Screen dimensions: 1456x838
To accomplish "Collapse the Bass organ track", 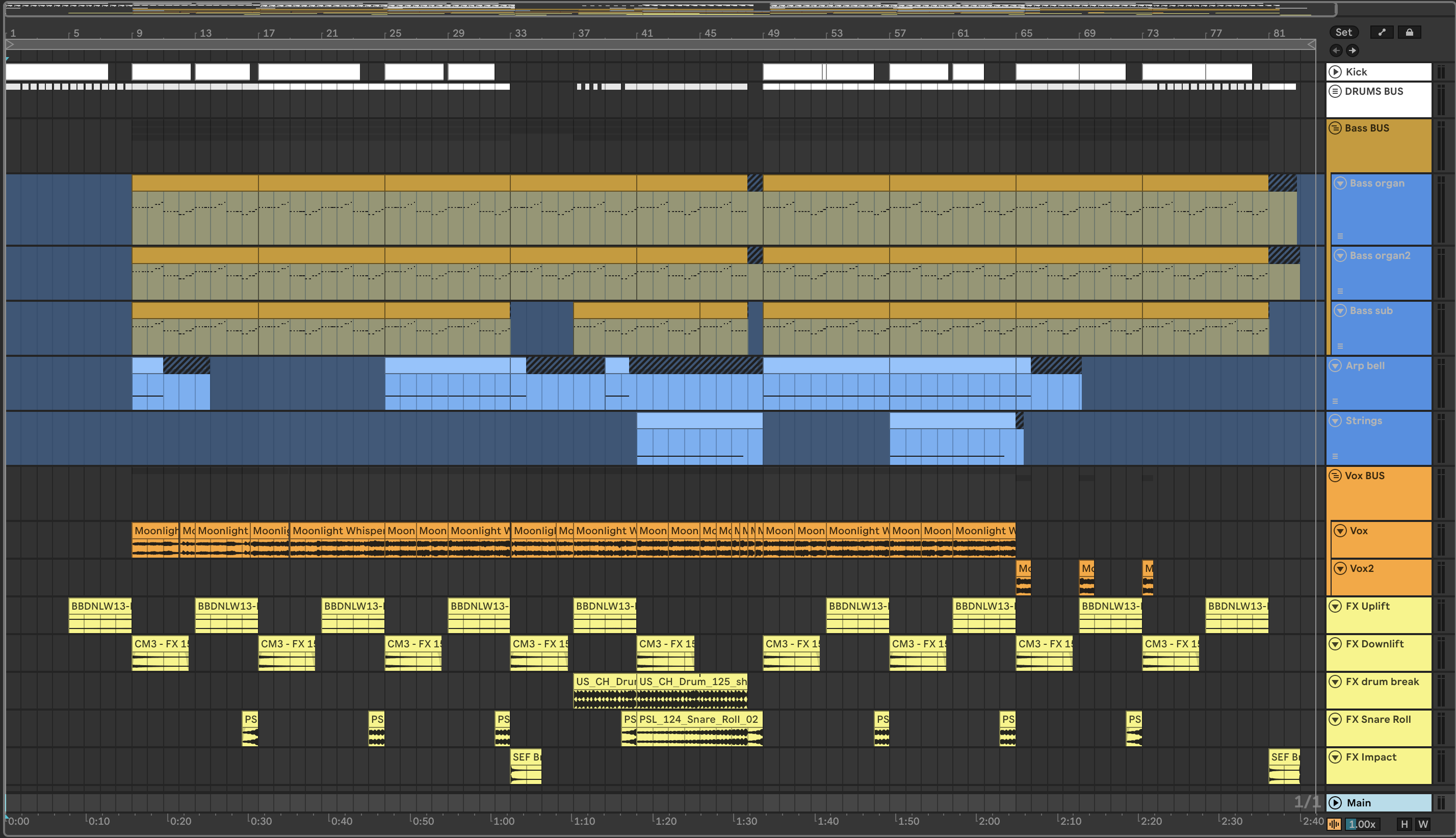I will [1340, 183].
